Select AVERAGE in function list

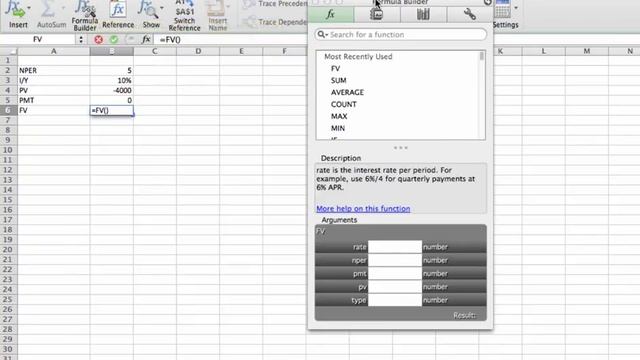point(347,92)
